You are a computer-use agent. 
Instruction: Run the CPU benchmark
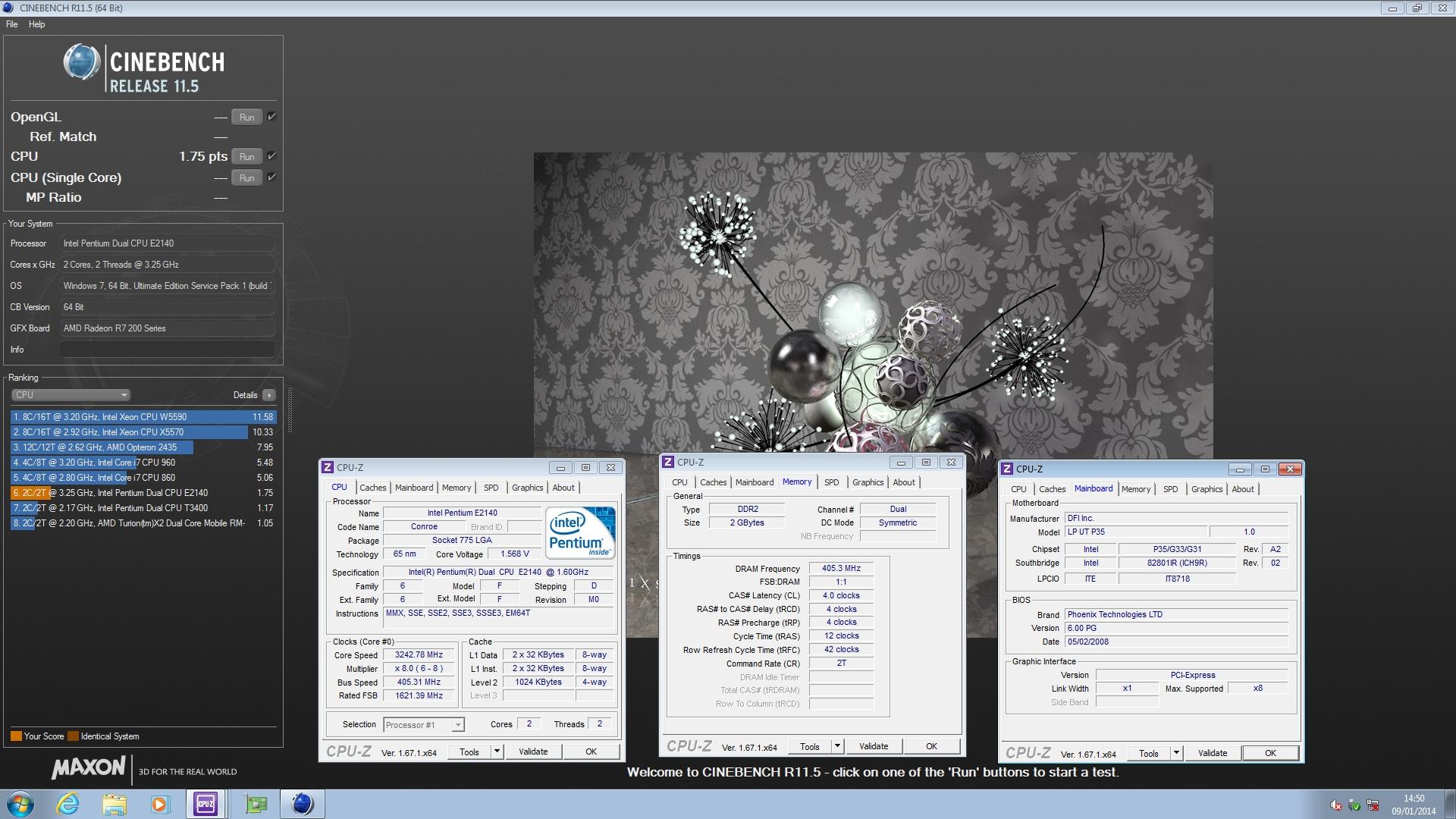pyautogui.click(x=247, y=157)
